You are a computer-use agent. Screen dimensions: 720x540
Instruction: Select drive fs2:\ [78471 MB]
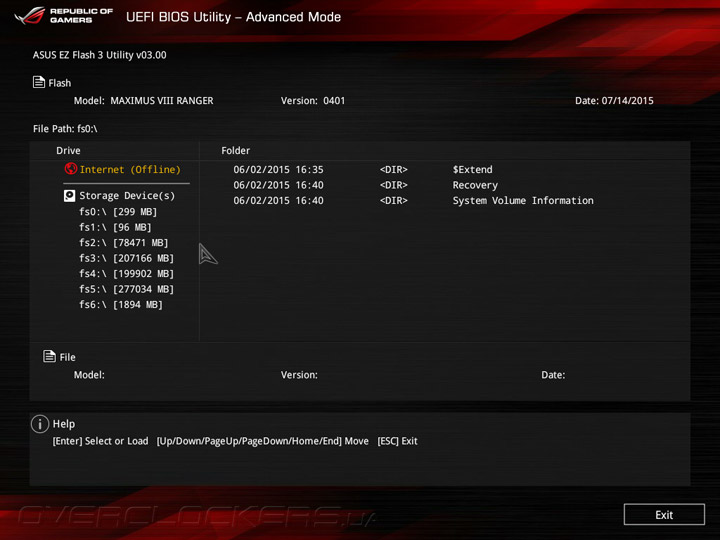coord(124,242)
